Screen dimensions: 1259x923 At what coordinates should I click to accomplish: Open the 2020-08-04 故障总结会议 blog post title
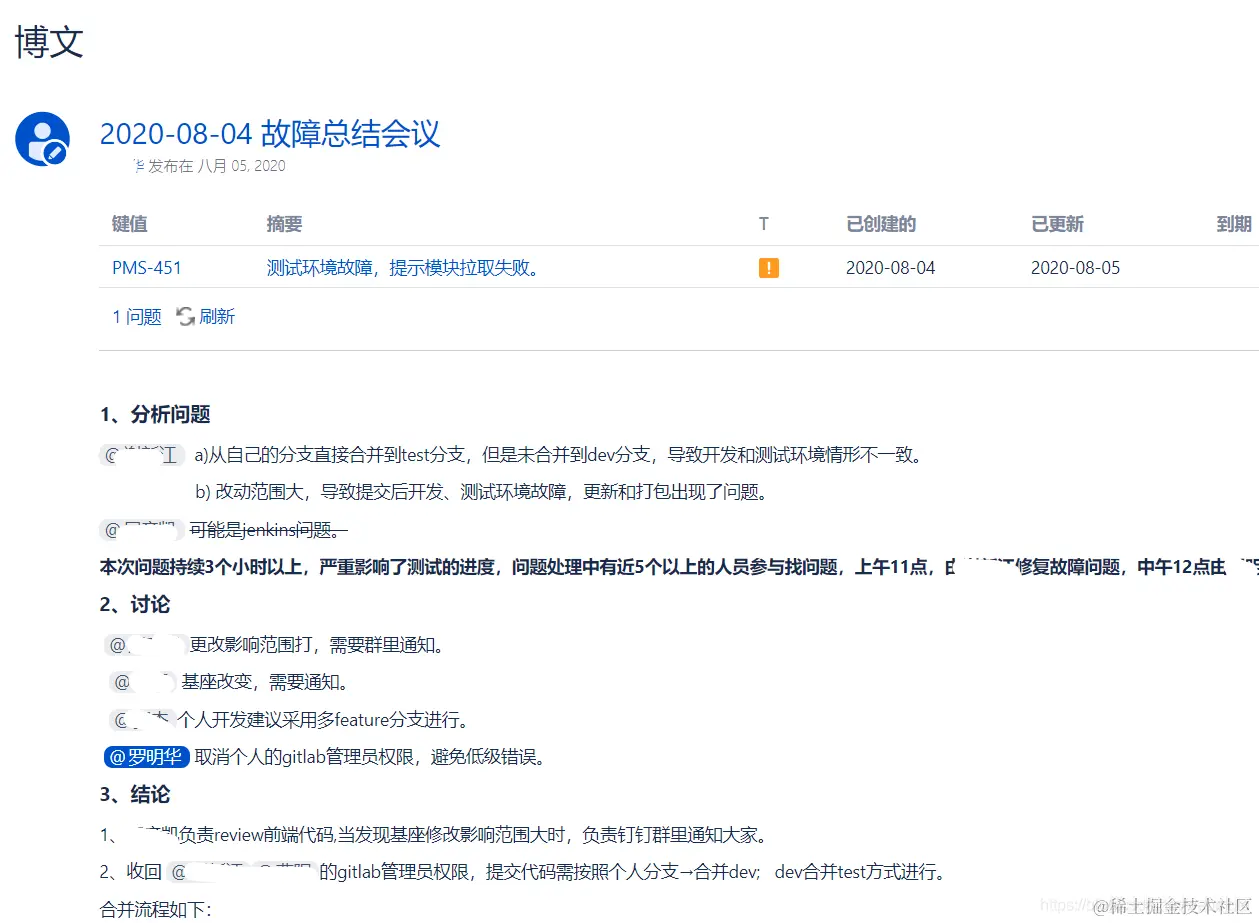tap(270, 133)
